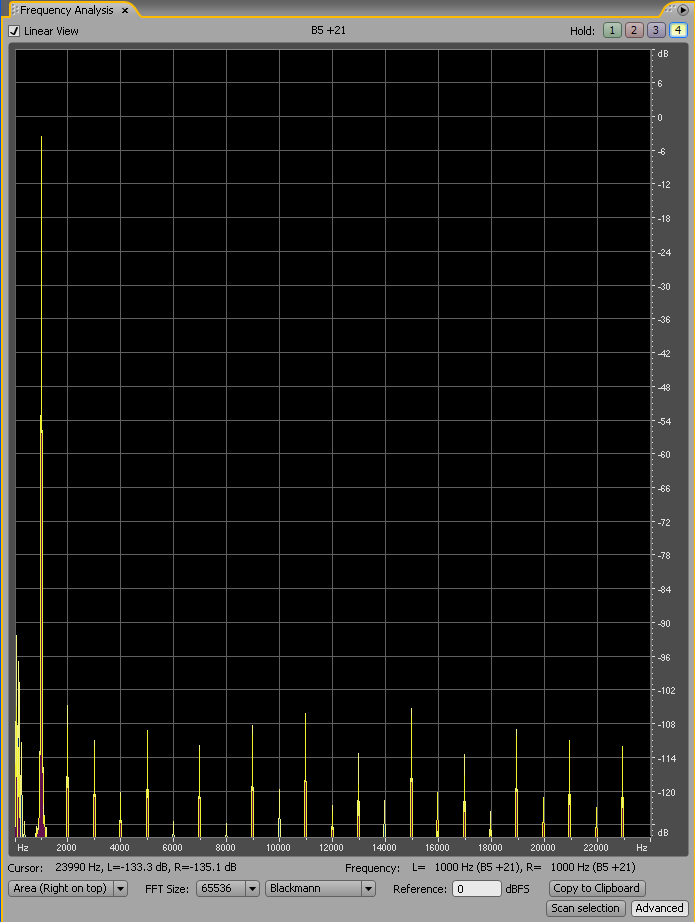Screen dimensions: 695x922
Task: Click the Blackmann dropdown arrow
Action: (x=368, y=888)
